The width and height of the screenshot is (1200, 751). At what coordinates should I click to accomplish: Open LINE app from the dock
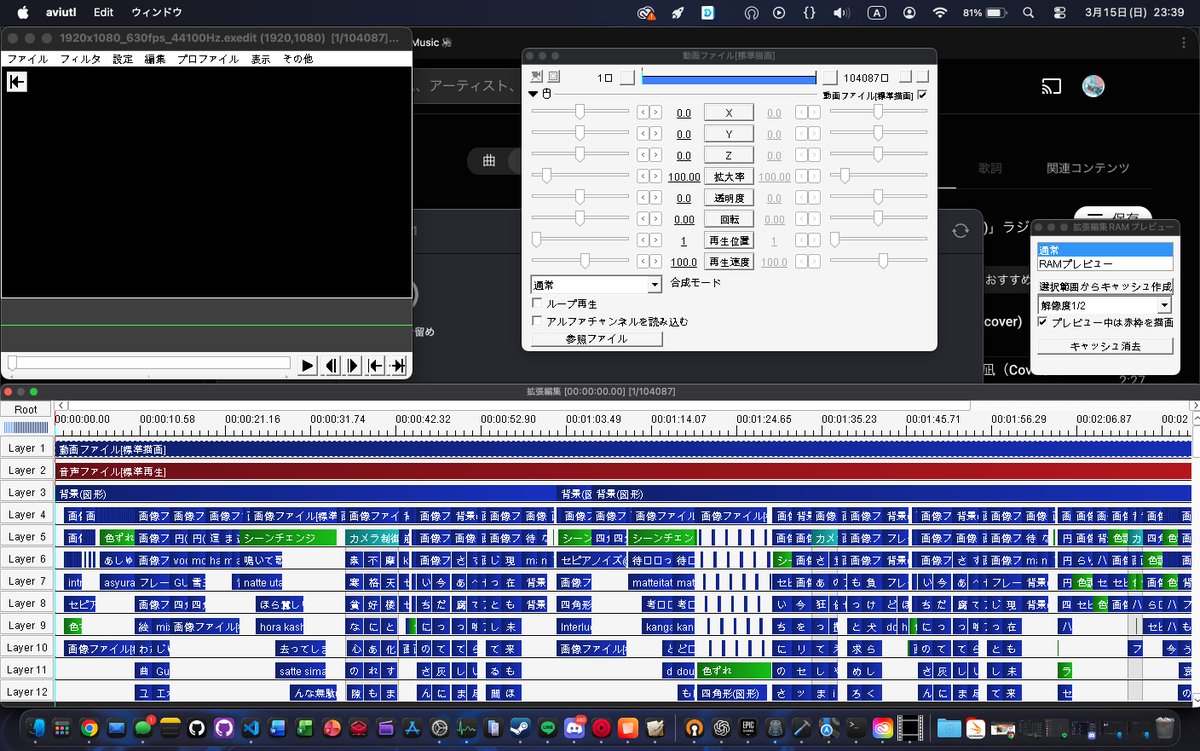tap(547, 728)
